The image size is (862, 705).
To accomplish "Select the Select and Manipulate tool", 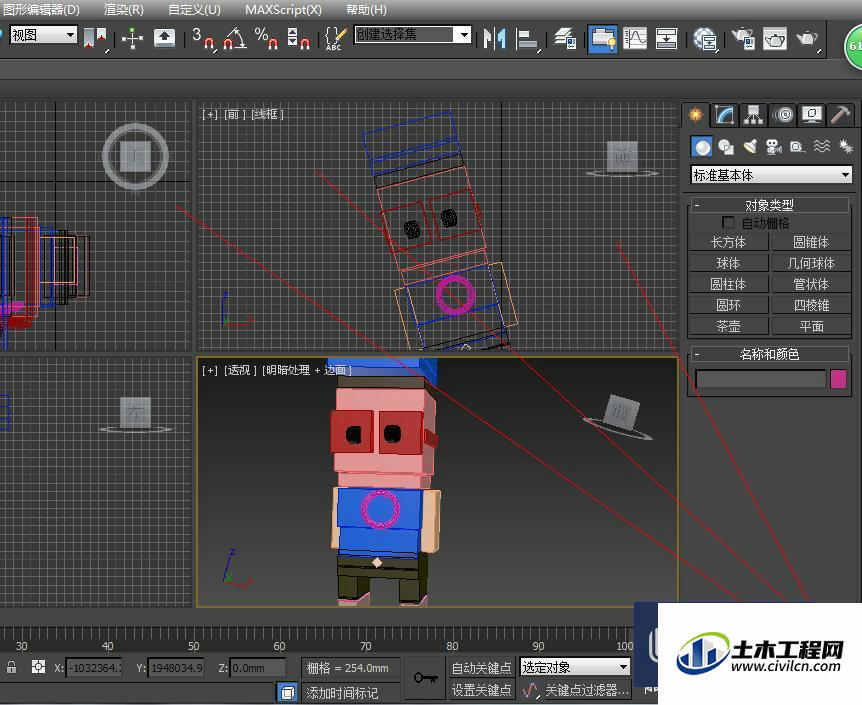I will pos(132,38).
